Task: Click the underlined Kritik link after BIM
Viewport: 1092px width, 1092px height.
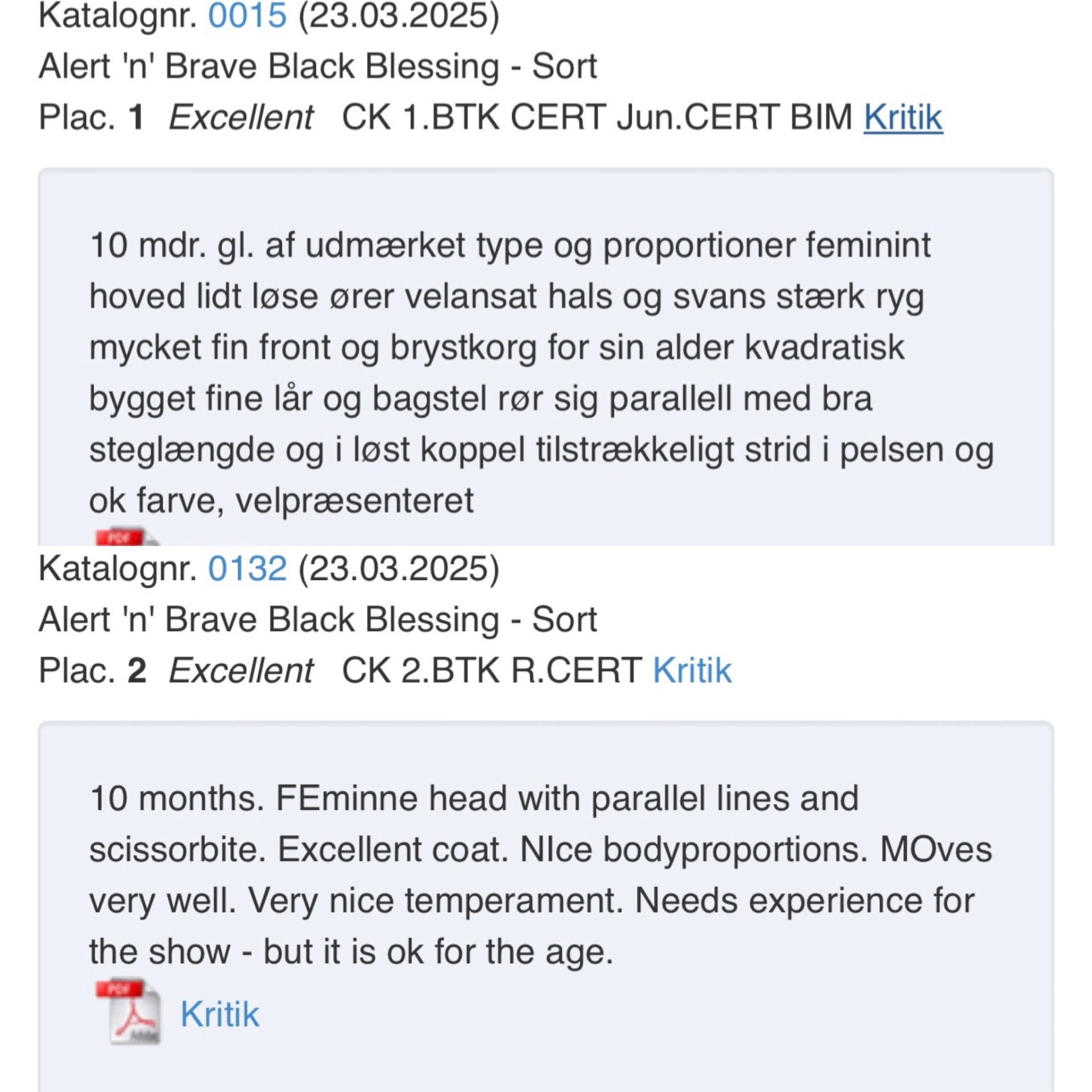Action: [903, 117]
